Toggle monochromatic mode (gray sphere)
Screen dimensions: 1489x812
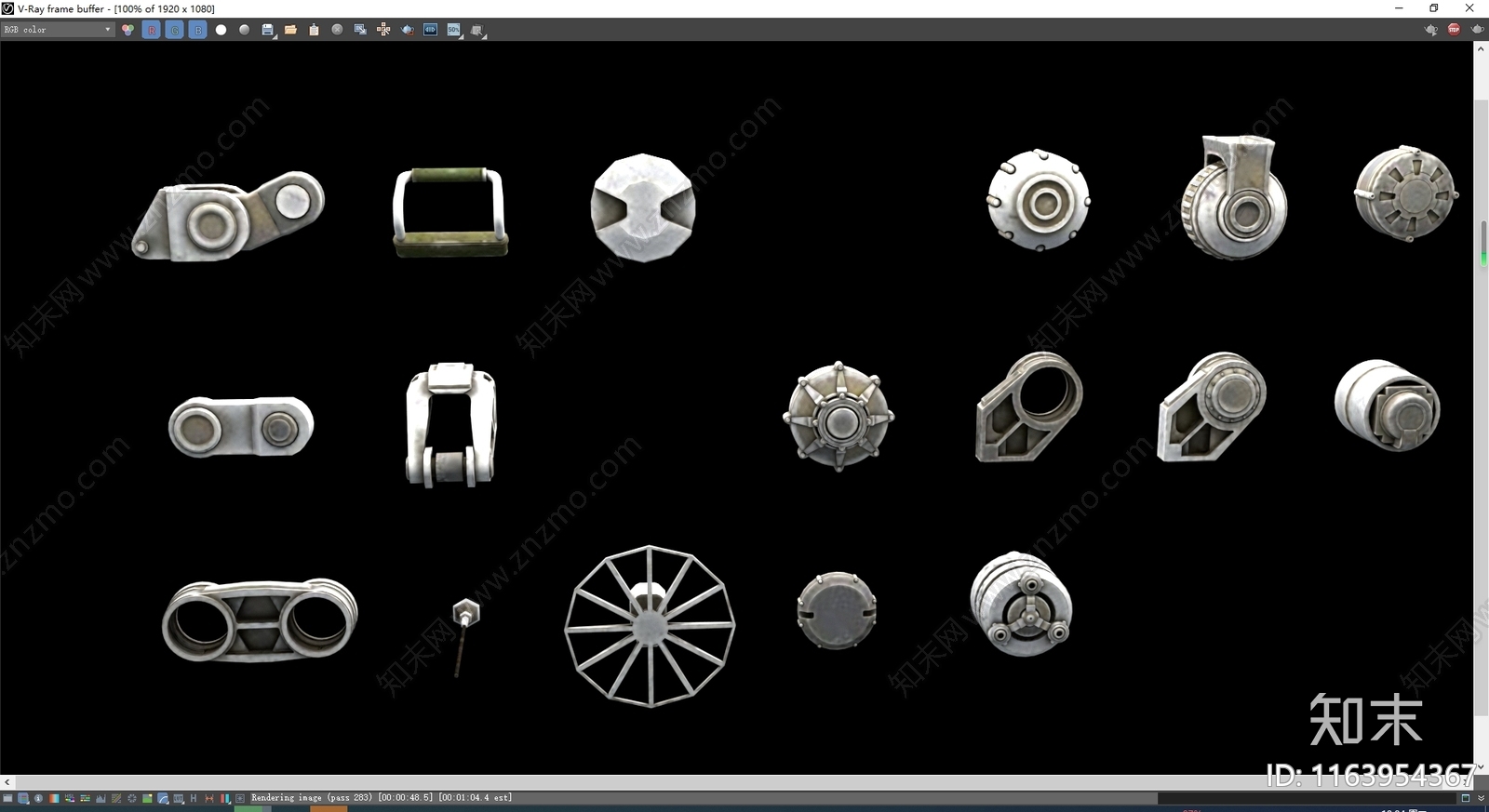coord(244,30)
